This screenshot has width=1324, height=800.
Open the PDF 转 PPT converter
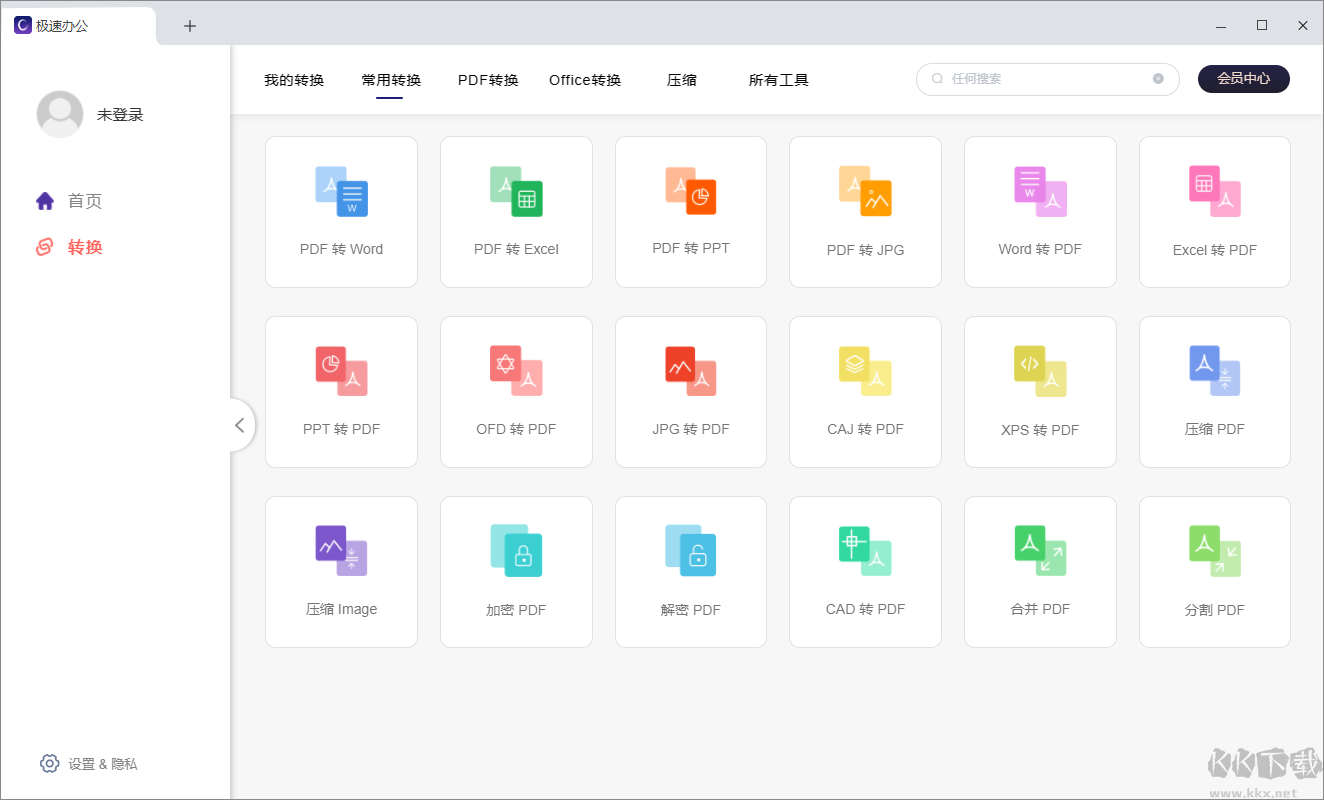(x=690, y=211)
